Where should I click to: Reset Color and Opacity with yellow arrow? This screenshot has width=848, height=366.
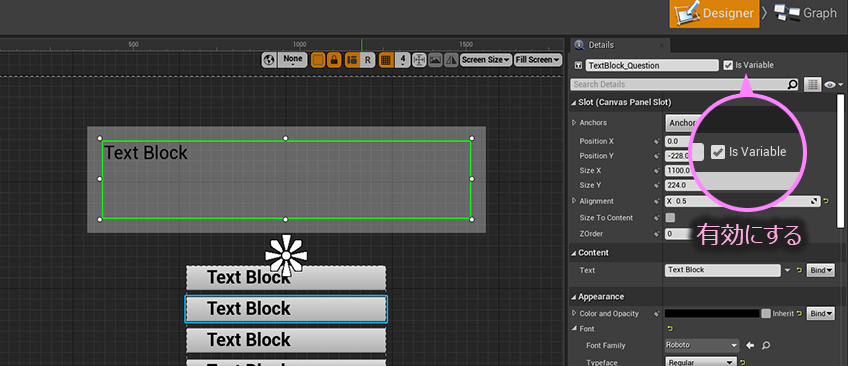(x=799, y=314)
